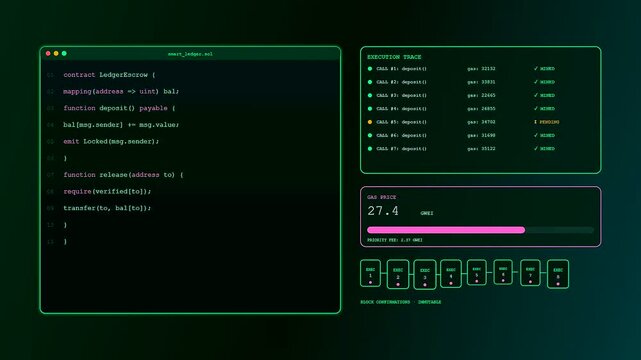The image size is (641, 360).
Task: Select the 'CALL #3: deposit()' trace entry
Action: point(401,95)
